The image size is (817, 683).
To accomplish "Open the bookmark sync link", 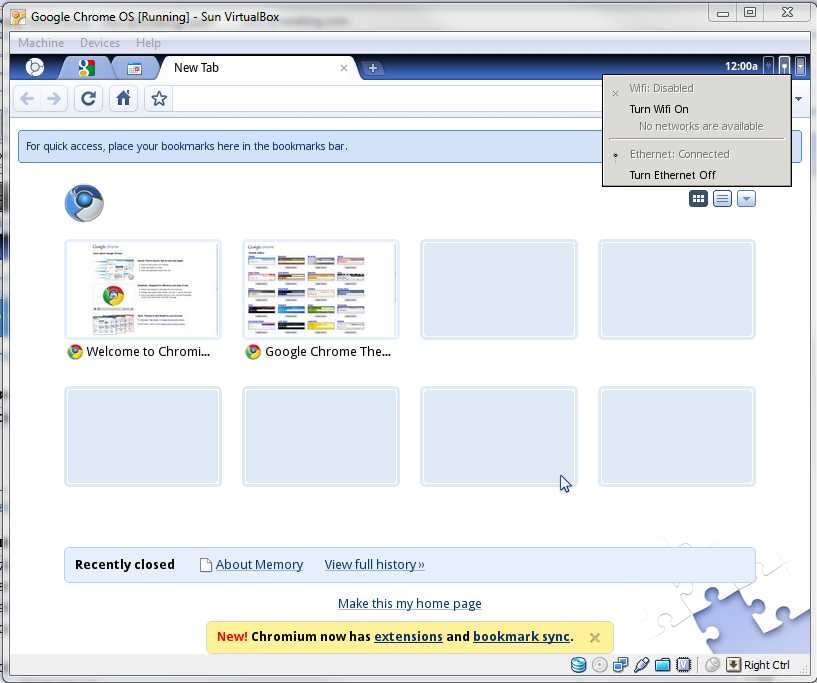I will (522, 637).
